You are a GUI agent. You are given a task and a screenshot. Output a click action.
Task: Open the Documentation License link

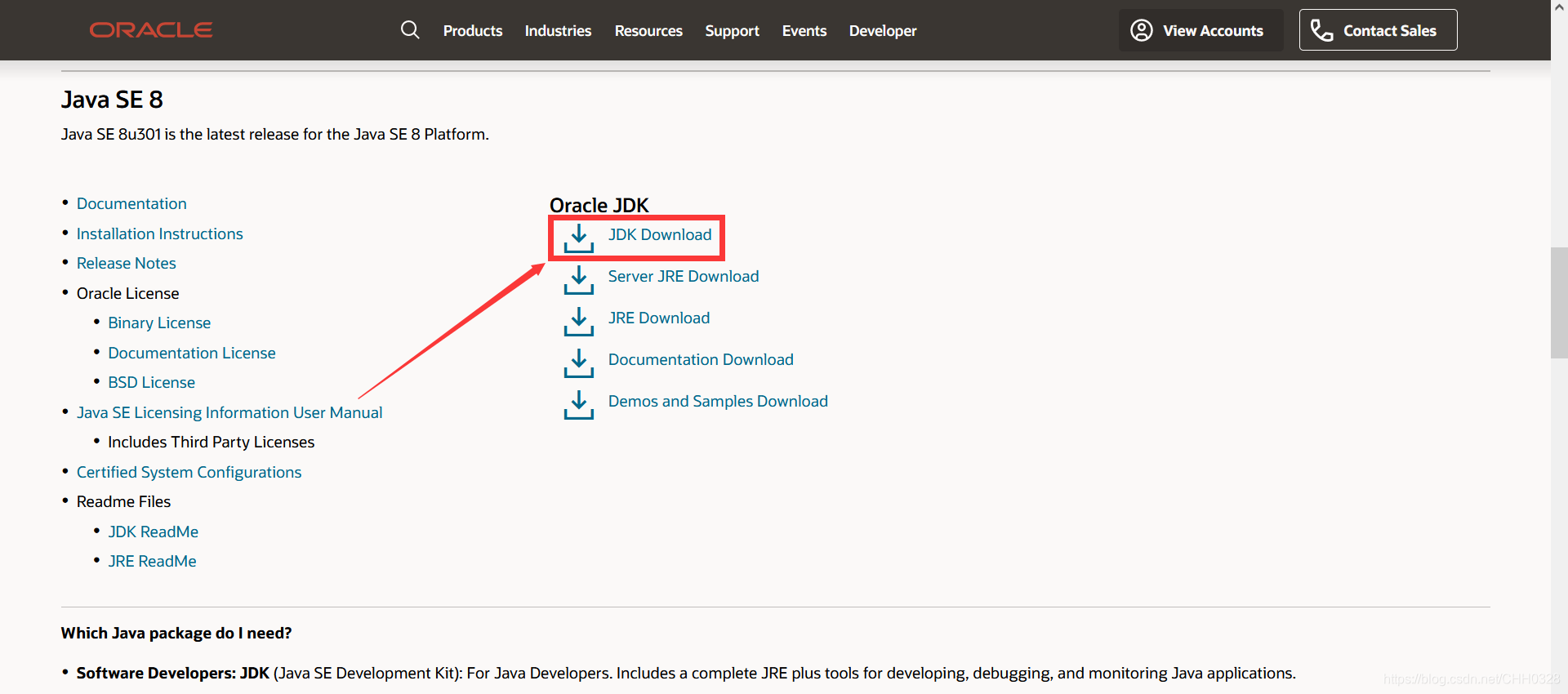pyautogui.click(x=192, y=353)
